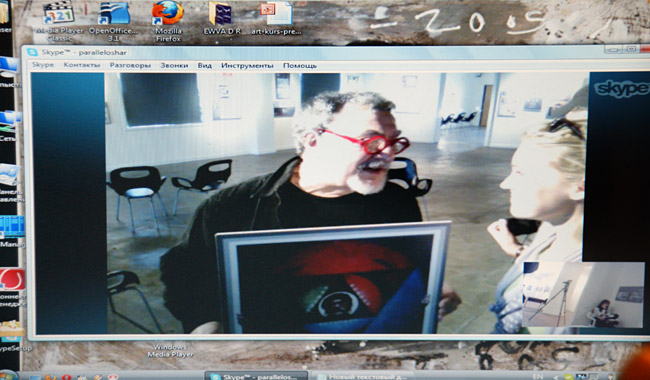Click the main Skype video call feed
The image size is (650, 380).
[x=346, y=203]
